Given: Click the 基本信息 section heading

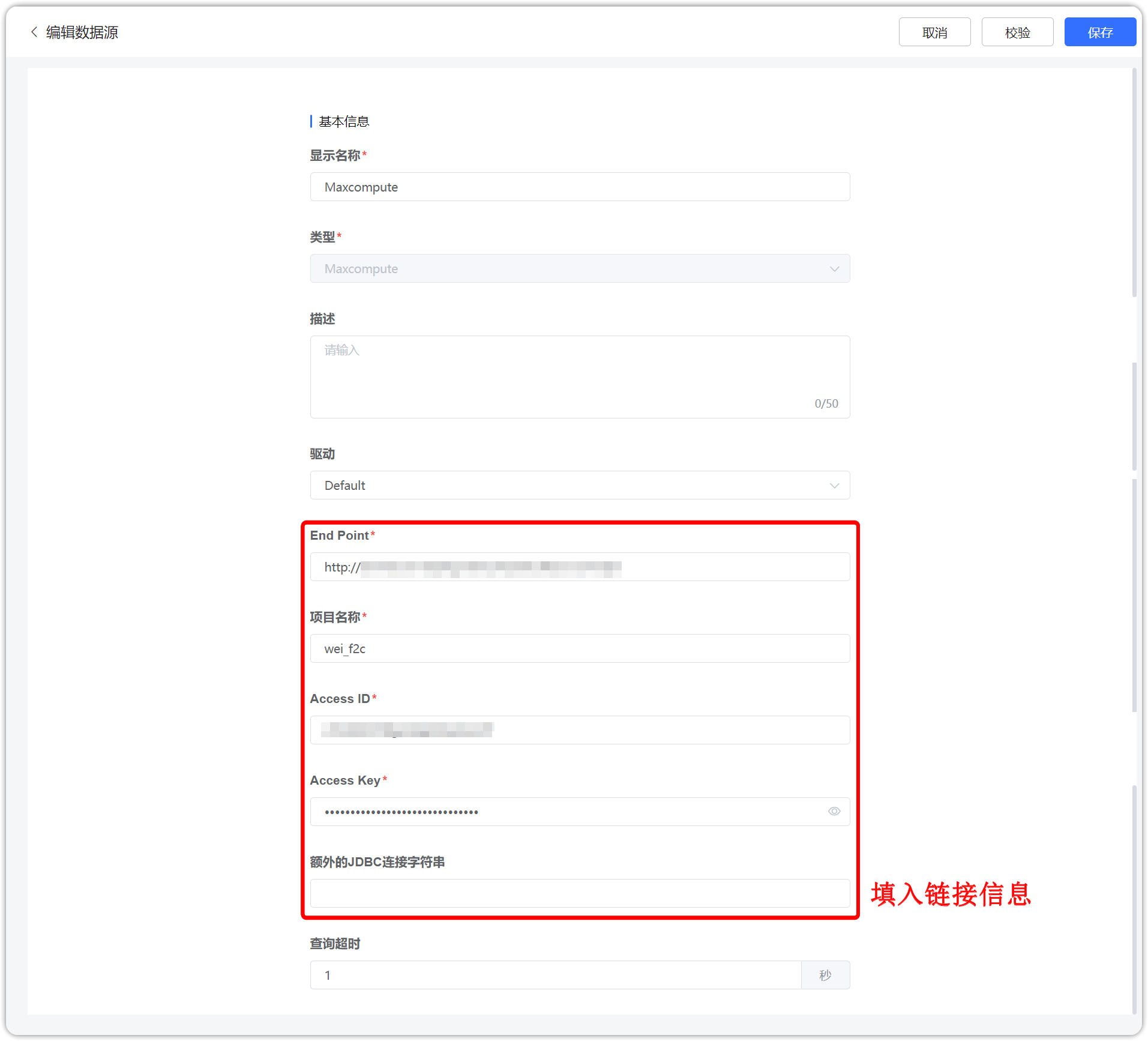Looking at the screenshot, I should point(343,121).
